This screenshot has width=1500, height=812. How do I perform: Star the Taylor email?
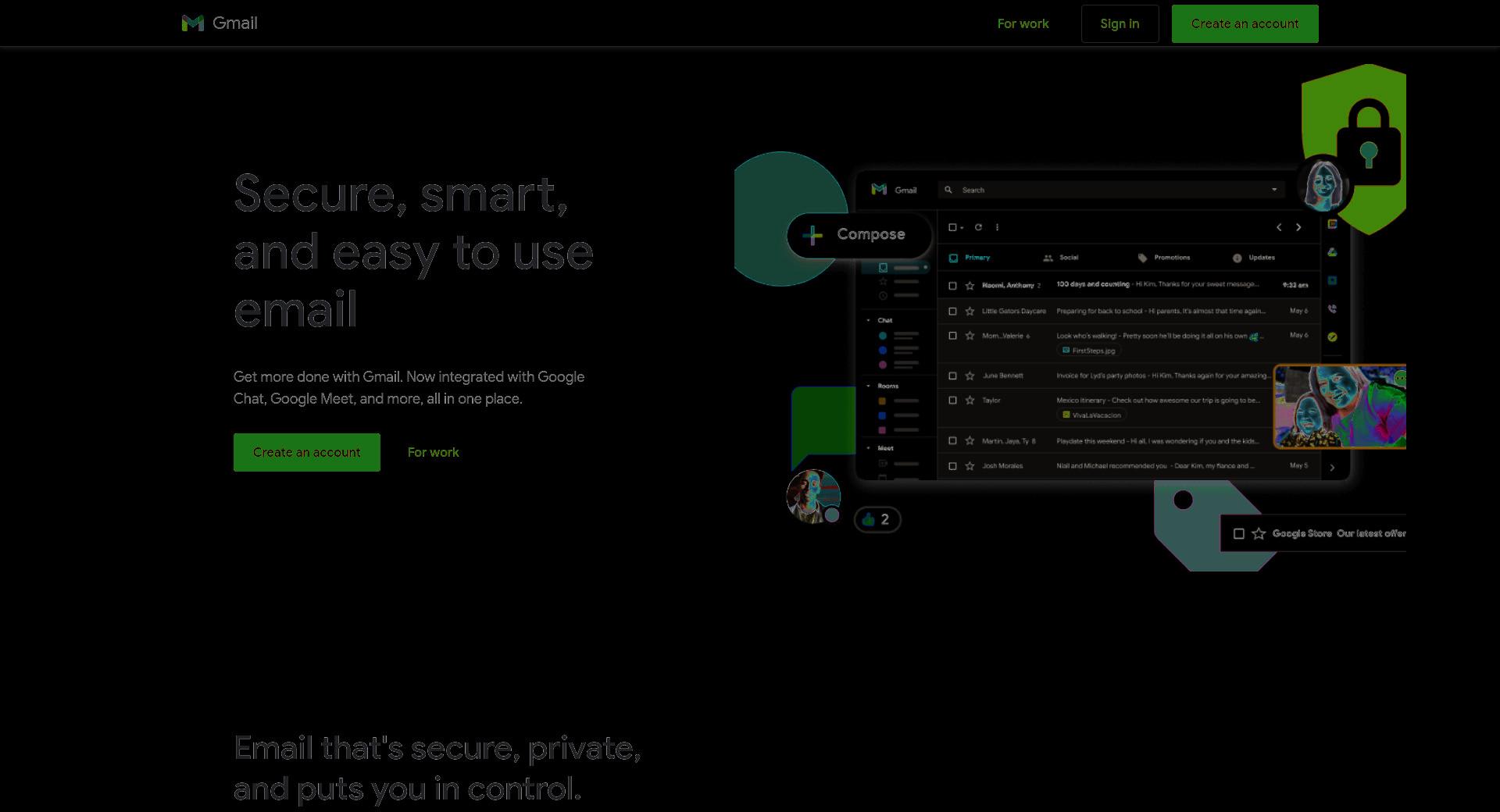970,401
